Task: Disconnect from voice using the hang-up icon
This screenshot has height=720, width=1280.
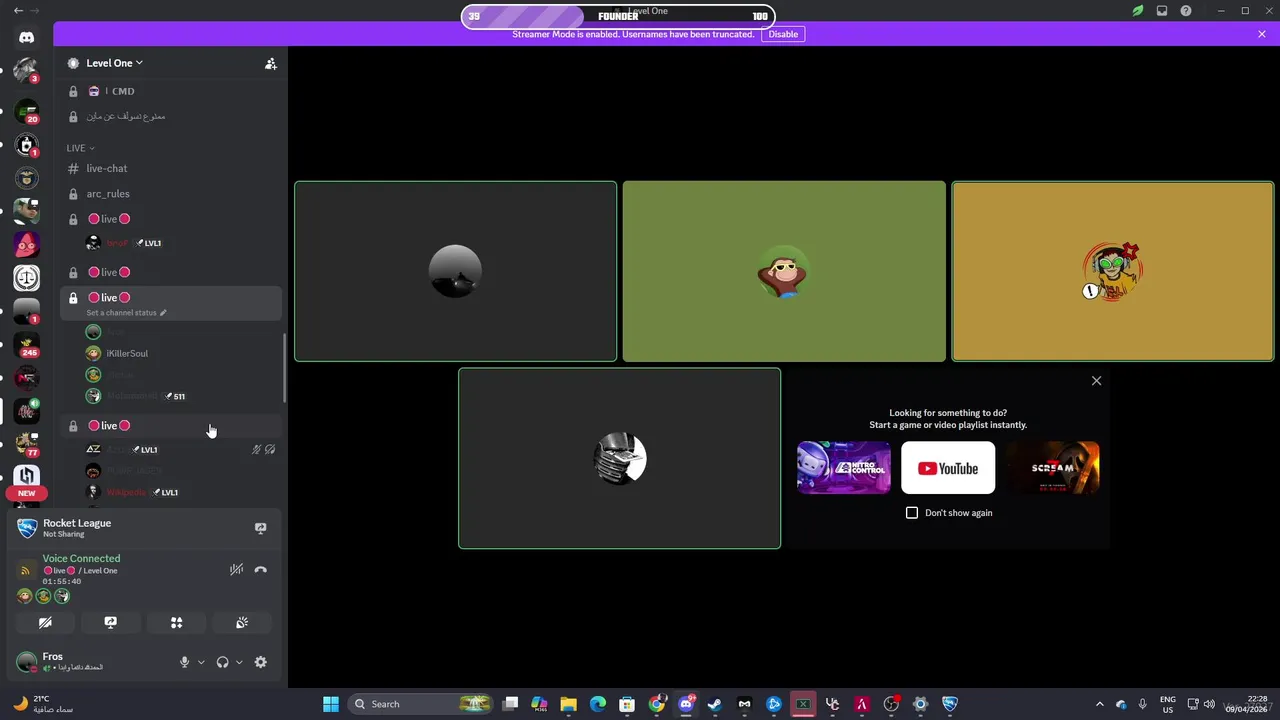Action: coord(260,570)
